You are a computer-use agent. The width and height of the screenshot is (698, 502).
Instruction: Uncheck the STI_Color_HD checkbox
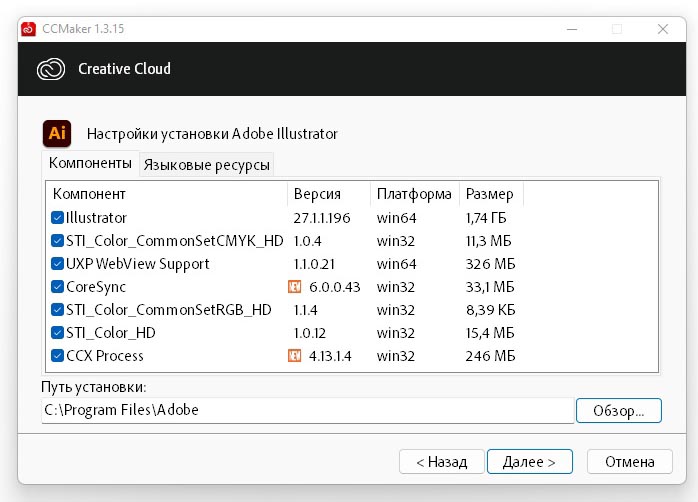57,333
